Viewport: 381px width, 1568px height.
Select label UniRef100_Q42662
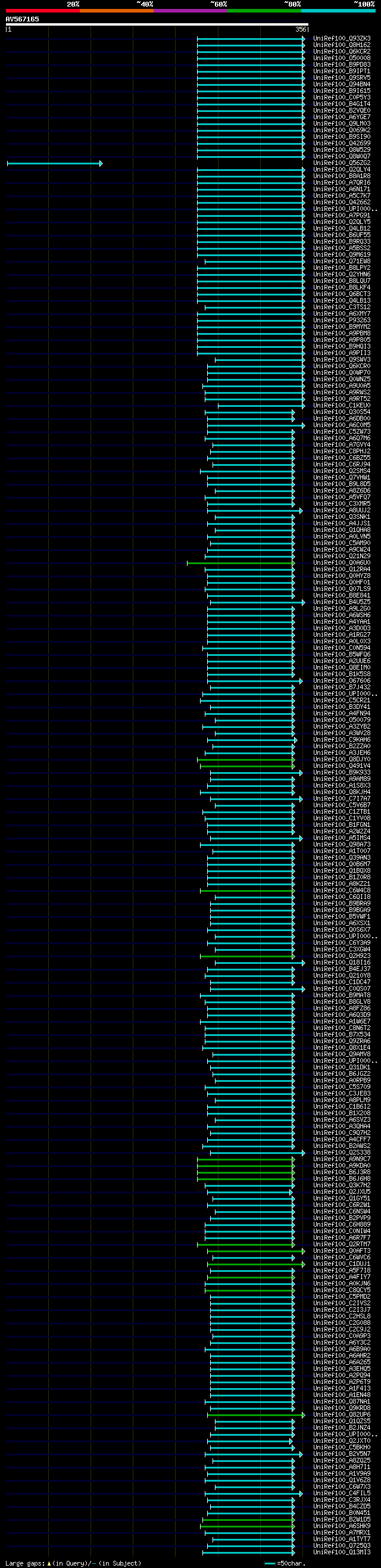(x=342, y=203)
